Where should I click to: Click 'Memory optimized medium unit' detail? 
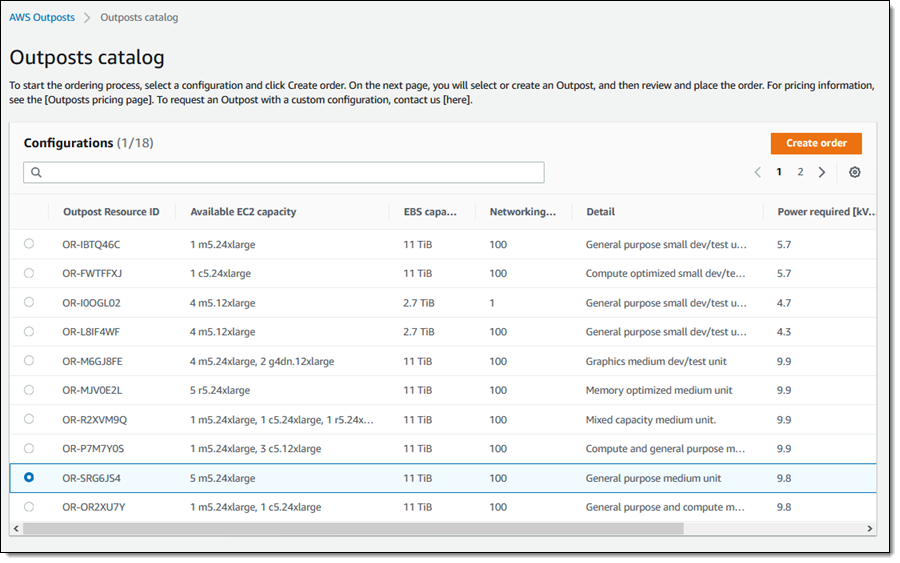659,390
